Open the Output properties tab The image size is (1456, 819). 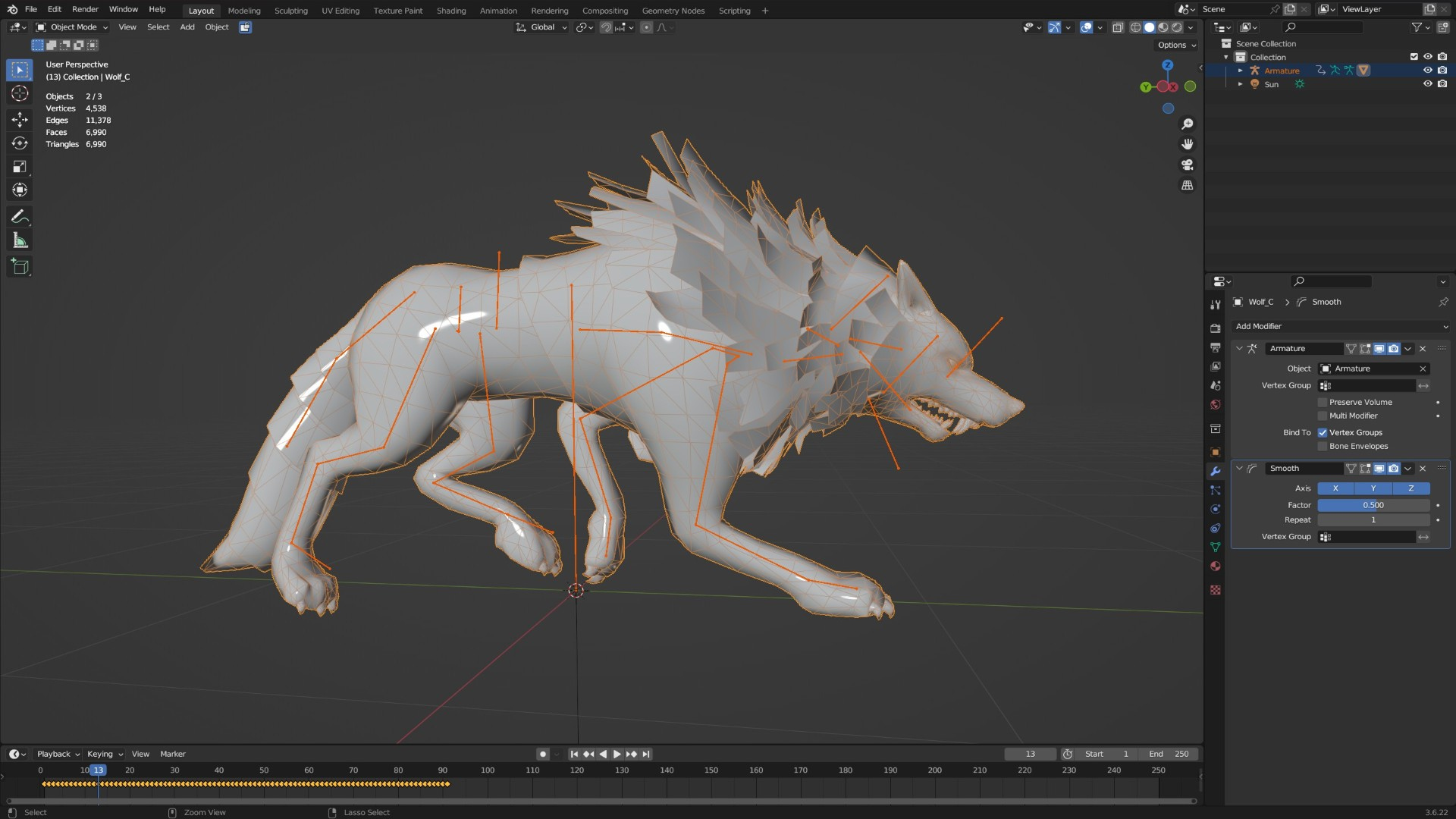[x=1216, y=347]
